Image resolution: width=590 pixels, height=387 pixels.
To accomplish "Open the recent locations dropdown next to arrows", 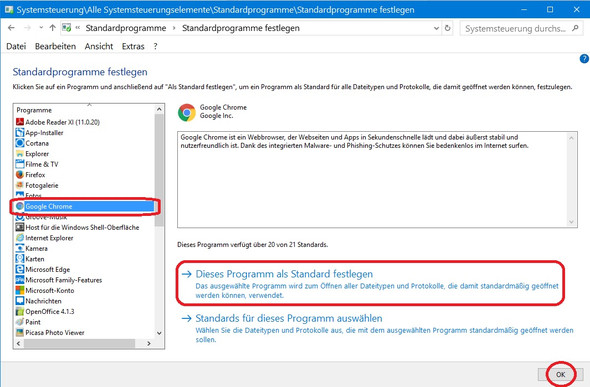I will pyautogui.click(x=41, y=28).
